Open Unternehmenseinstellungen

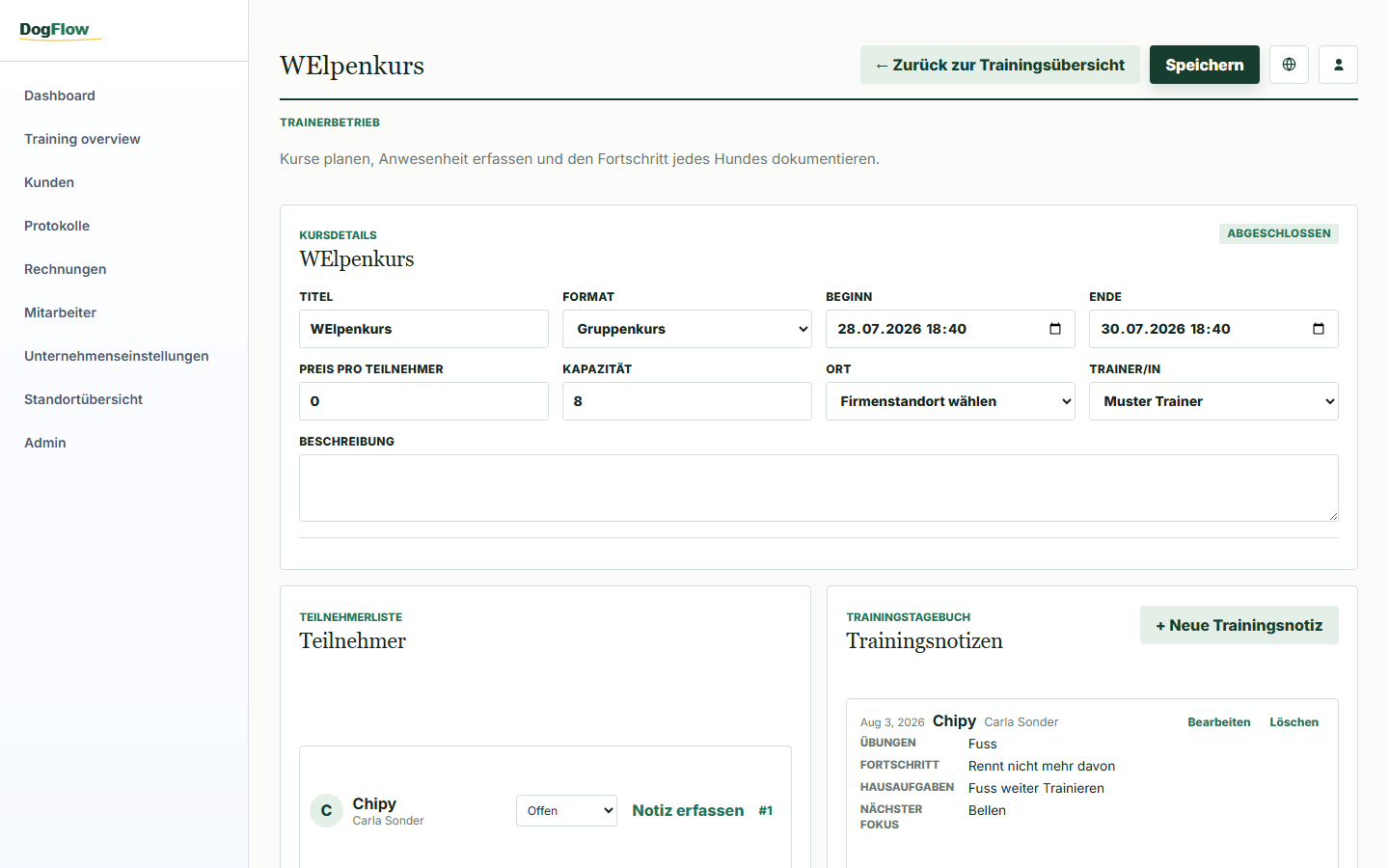click(x=117, y=356)
